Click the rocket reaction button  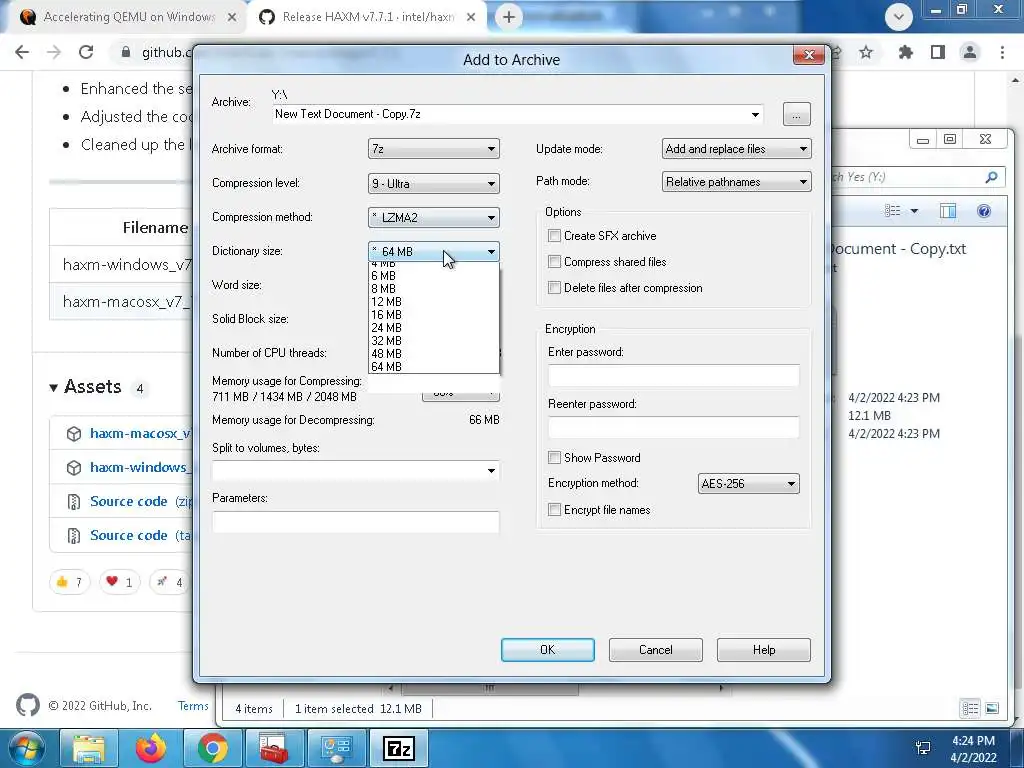tap(170, 582)
